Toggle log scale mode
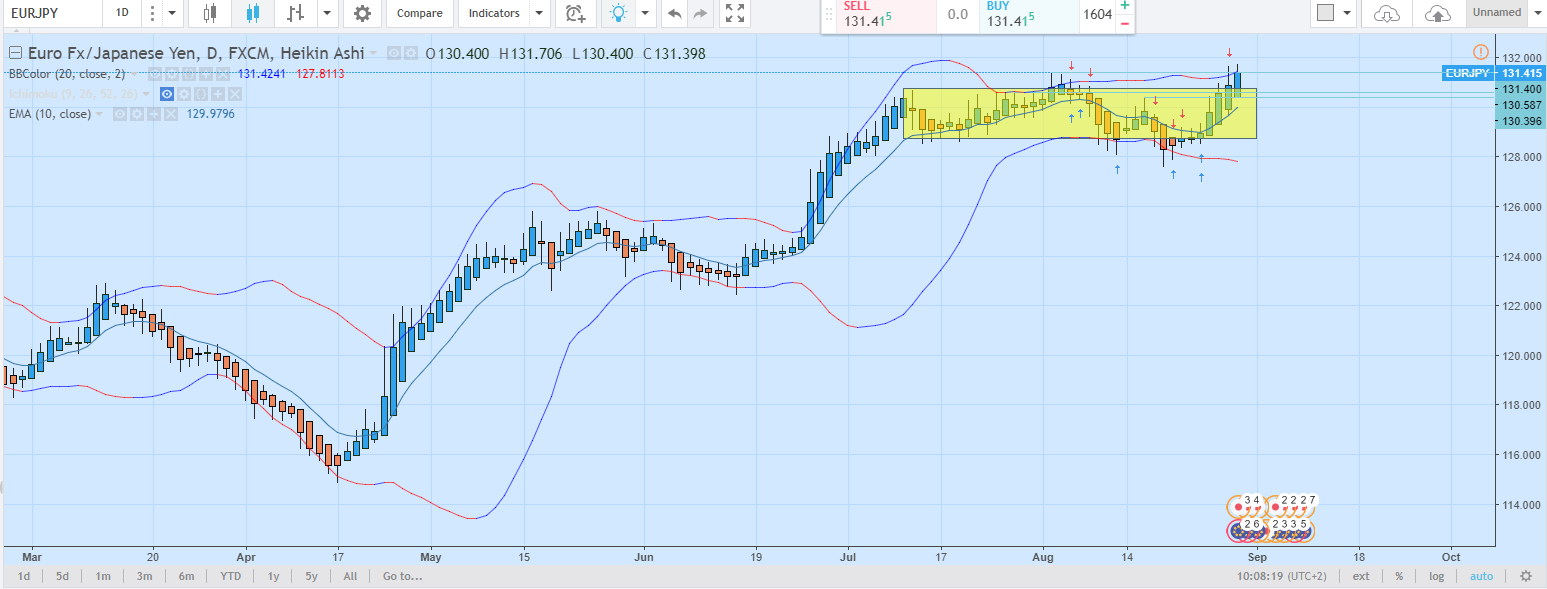Image resolution: width=1547 pixels, height=589 pixels. click(x=1437, y=576)
